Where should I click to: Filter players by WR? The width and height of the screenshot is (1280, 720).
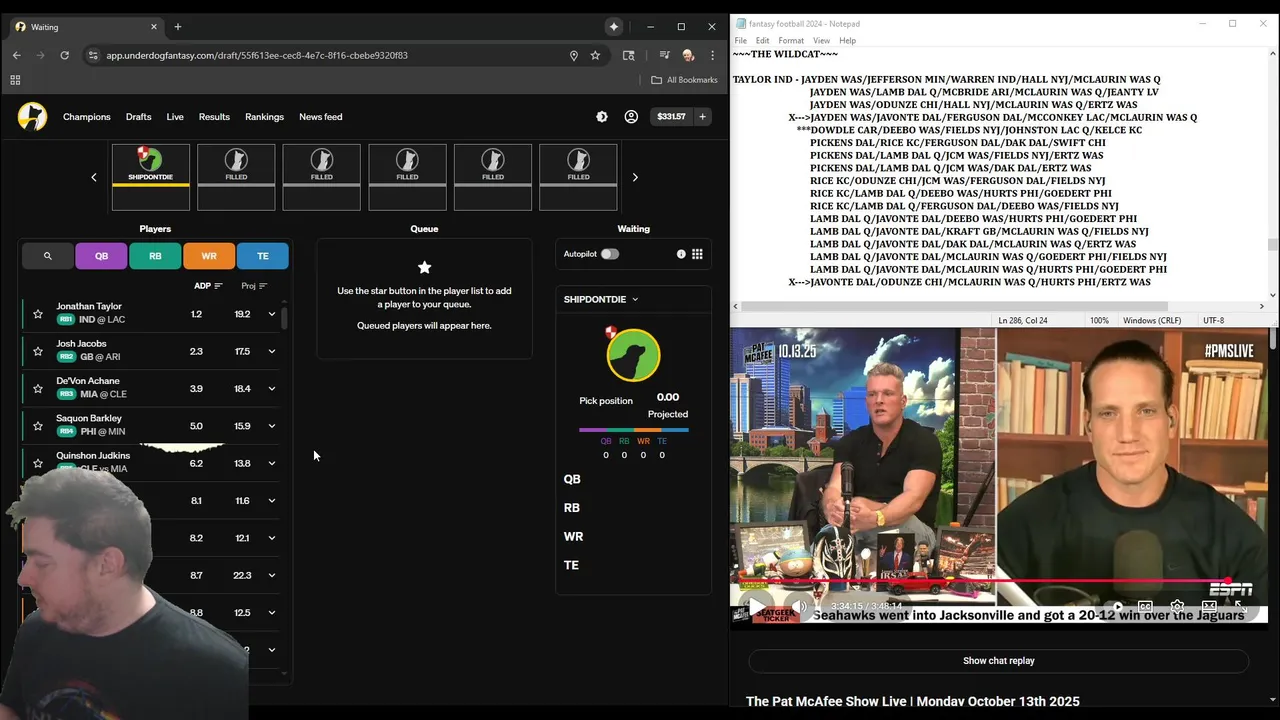tap(209, 256)
